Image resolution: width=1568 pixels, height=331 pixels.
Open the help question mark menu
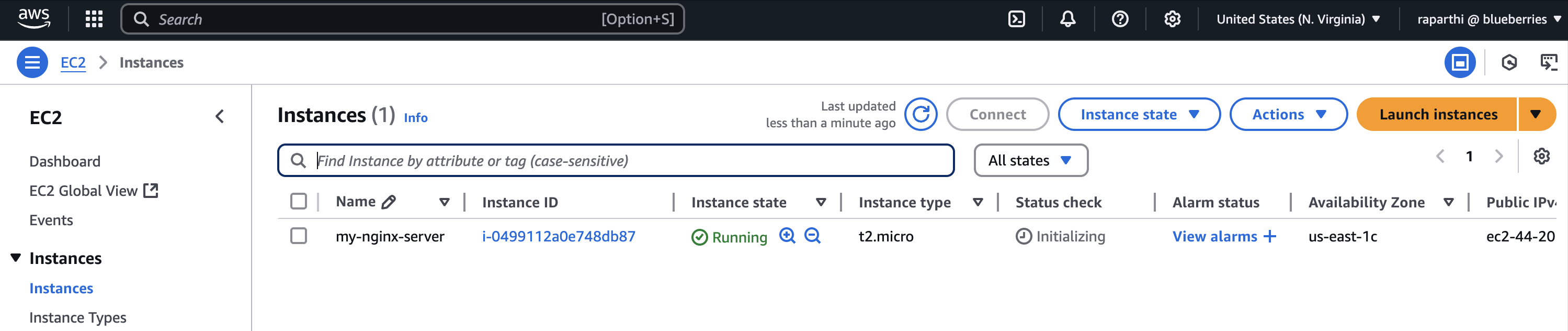pyautogui.click(x=1120, y=19)
